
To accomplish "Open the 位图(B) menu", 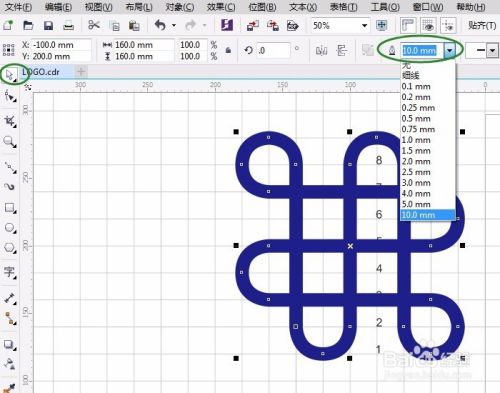I will (262, 7).
